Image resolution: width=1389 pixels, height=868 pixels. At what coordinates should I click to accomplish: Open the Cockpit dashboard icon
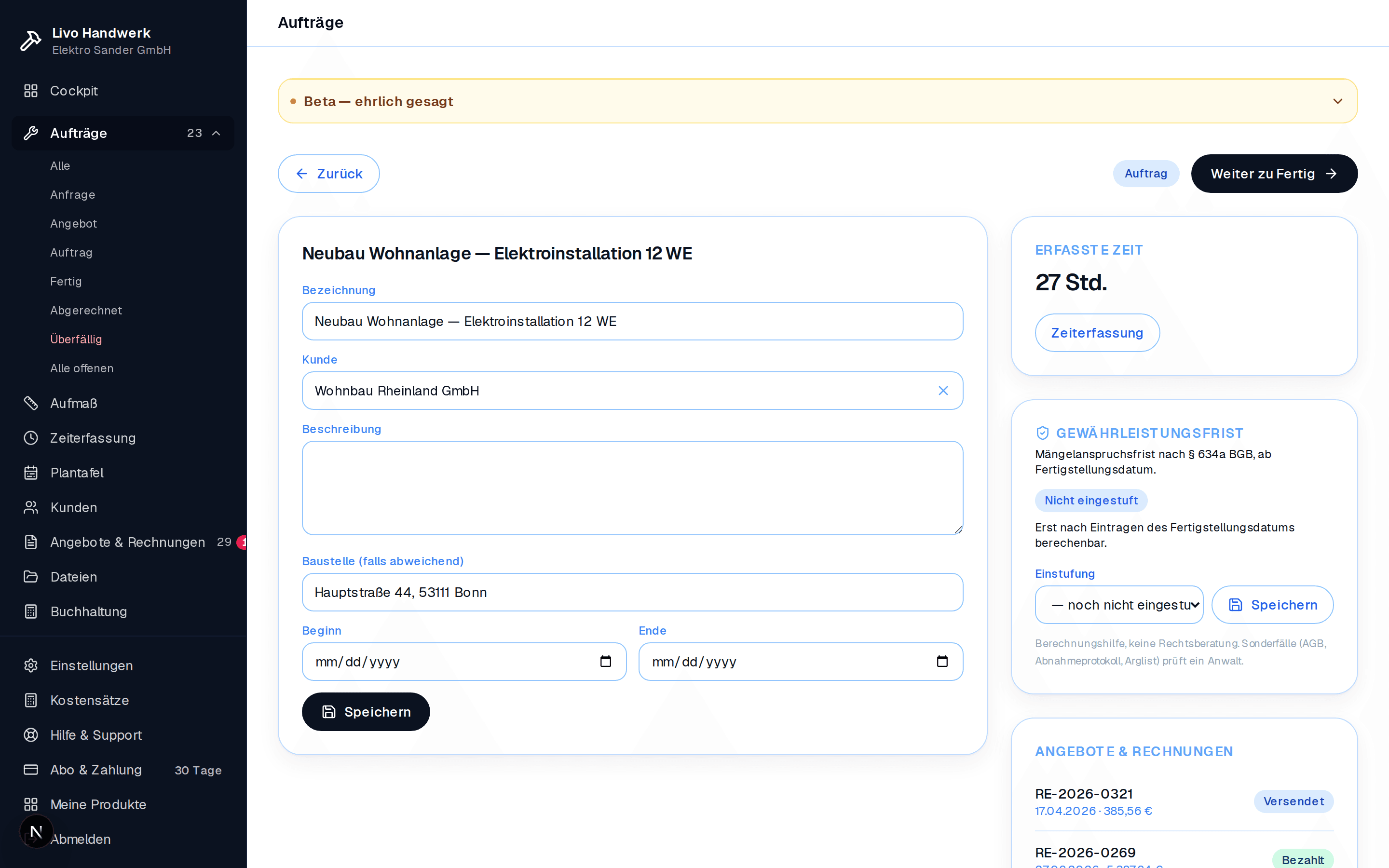[31, 91]
